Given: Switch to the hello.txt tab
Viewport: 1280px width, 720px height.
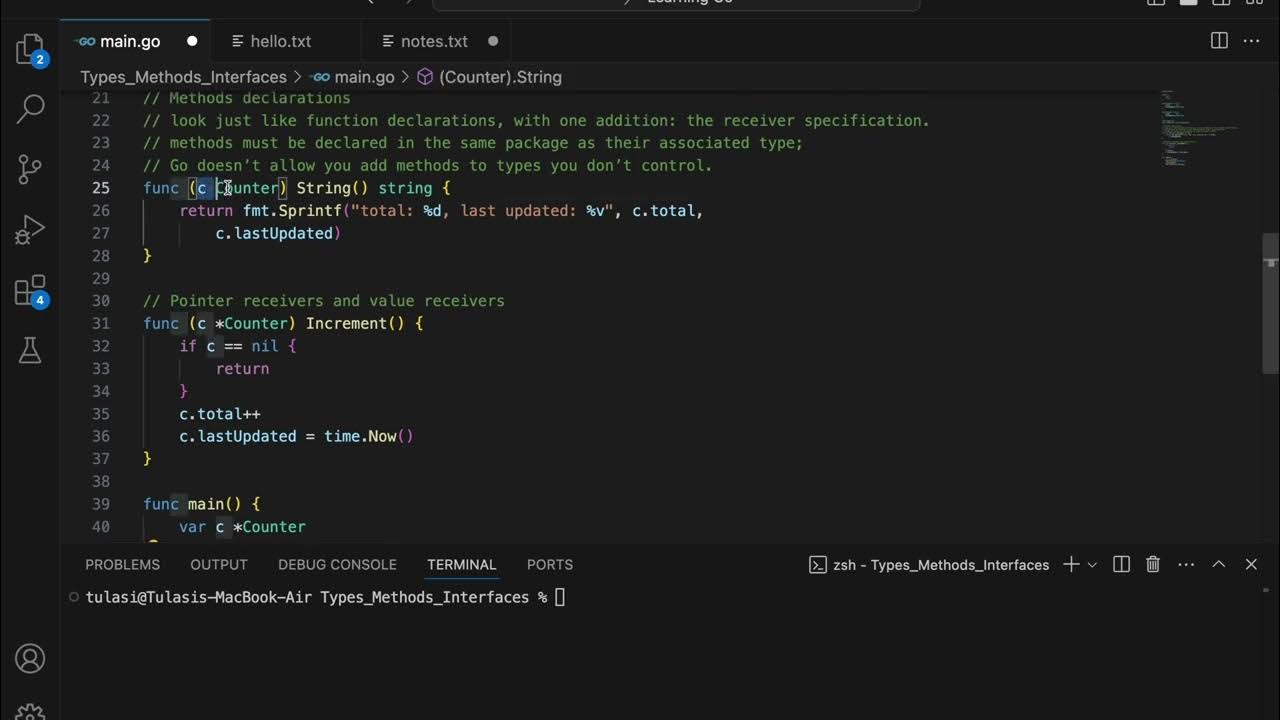Looking at the screenshot, I should pos(280,41).
